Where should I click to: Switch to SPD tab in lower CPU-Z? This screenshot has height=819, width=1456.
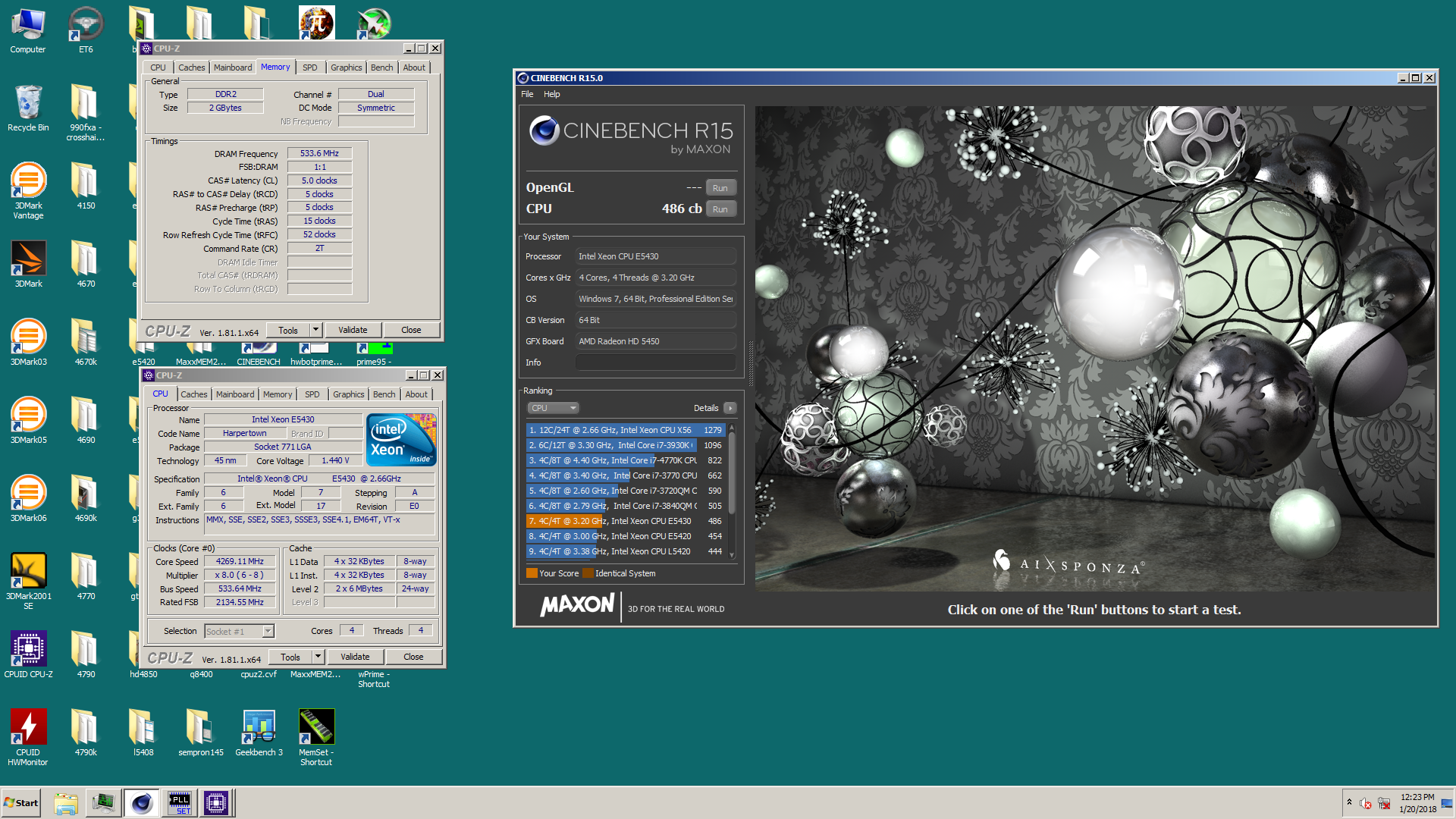(312, 394)
